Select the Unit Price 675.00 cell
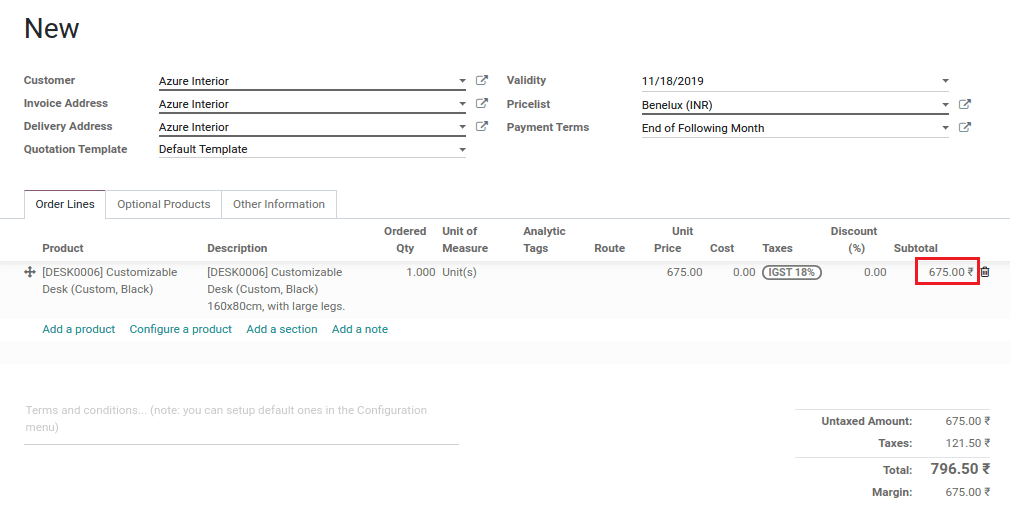The width and height of the screenshot is (1010, 514). (x=684, y=272)
